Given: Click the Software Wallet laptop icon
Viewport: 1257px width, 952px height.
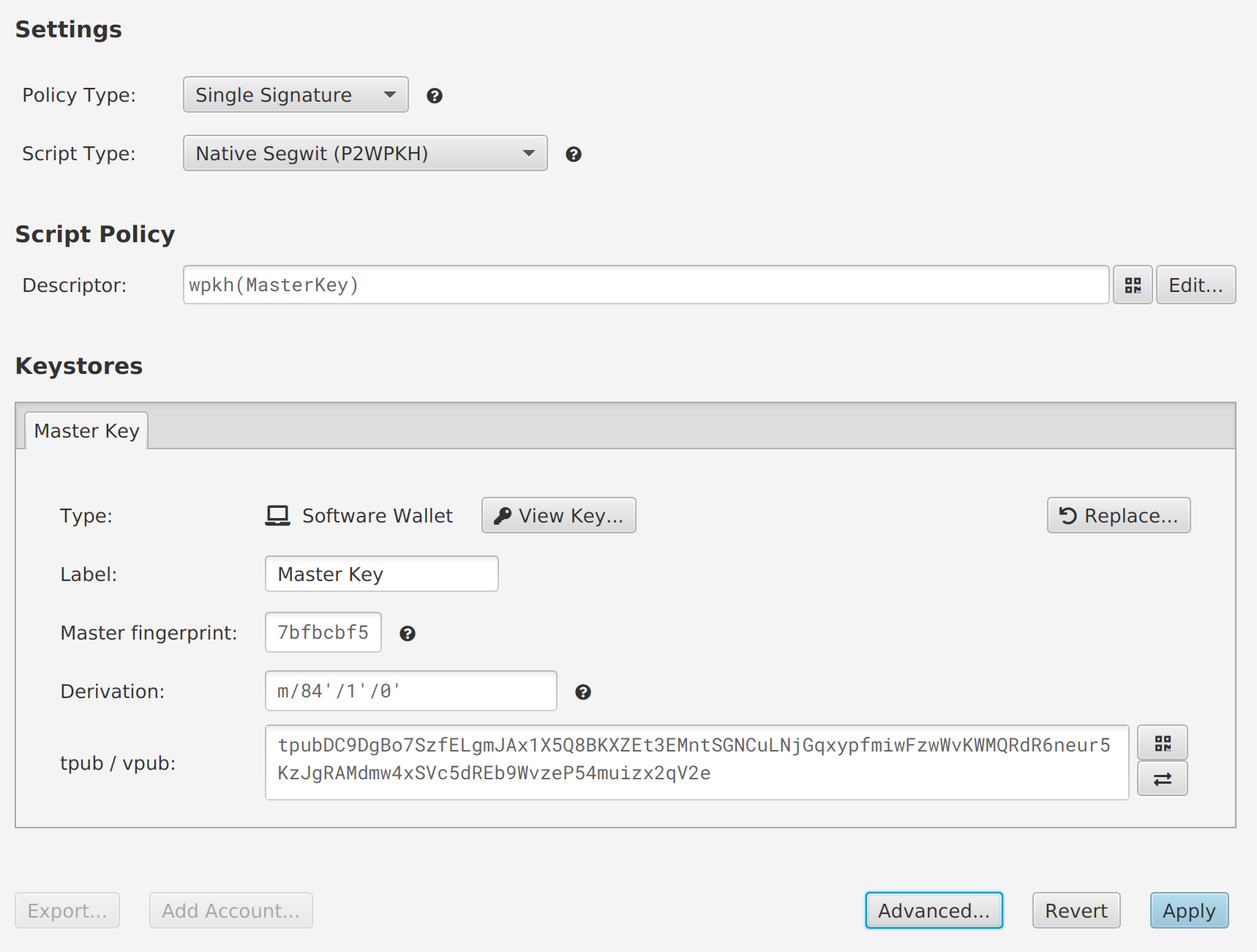Looking at the screenshot, I should (x=277, y=516).
